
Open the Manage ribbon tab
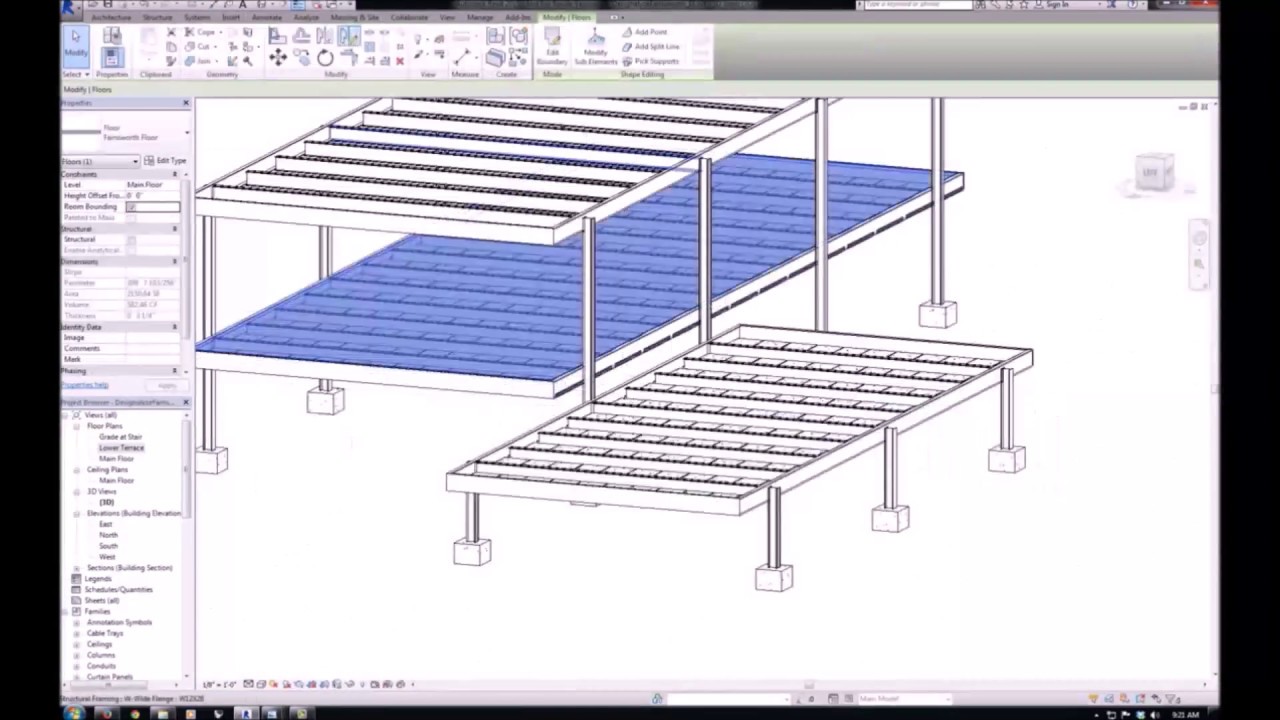[480, 18]
